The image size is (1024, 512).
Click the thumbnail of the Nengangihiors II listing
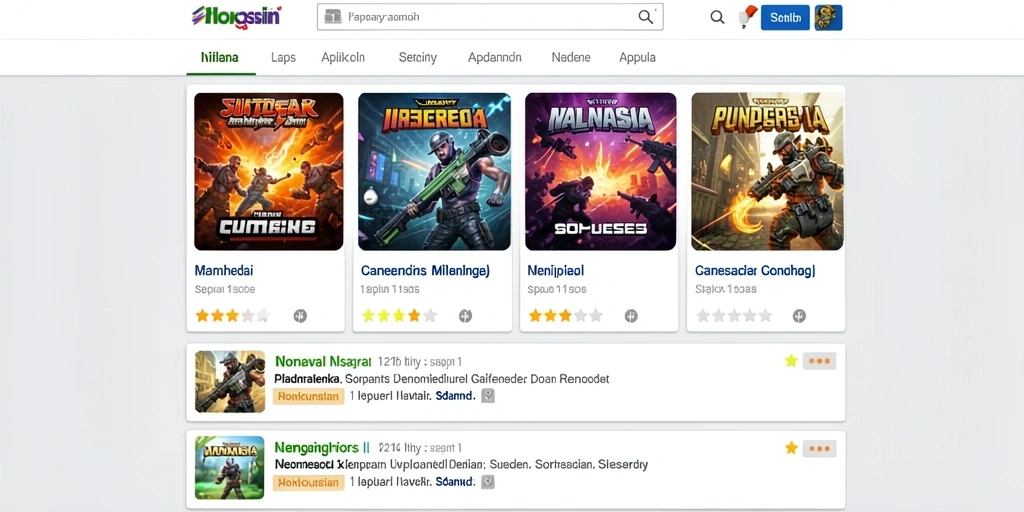pyautogui.click(x=230, y=468)
